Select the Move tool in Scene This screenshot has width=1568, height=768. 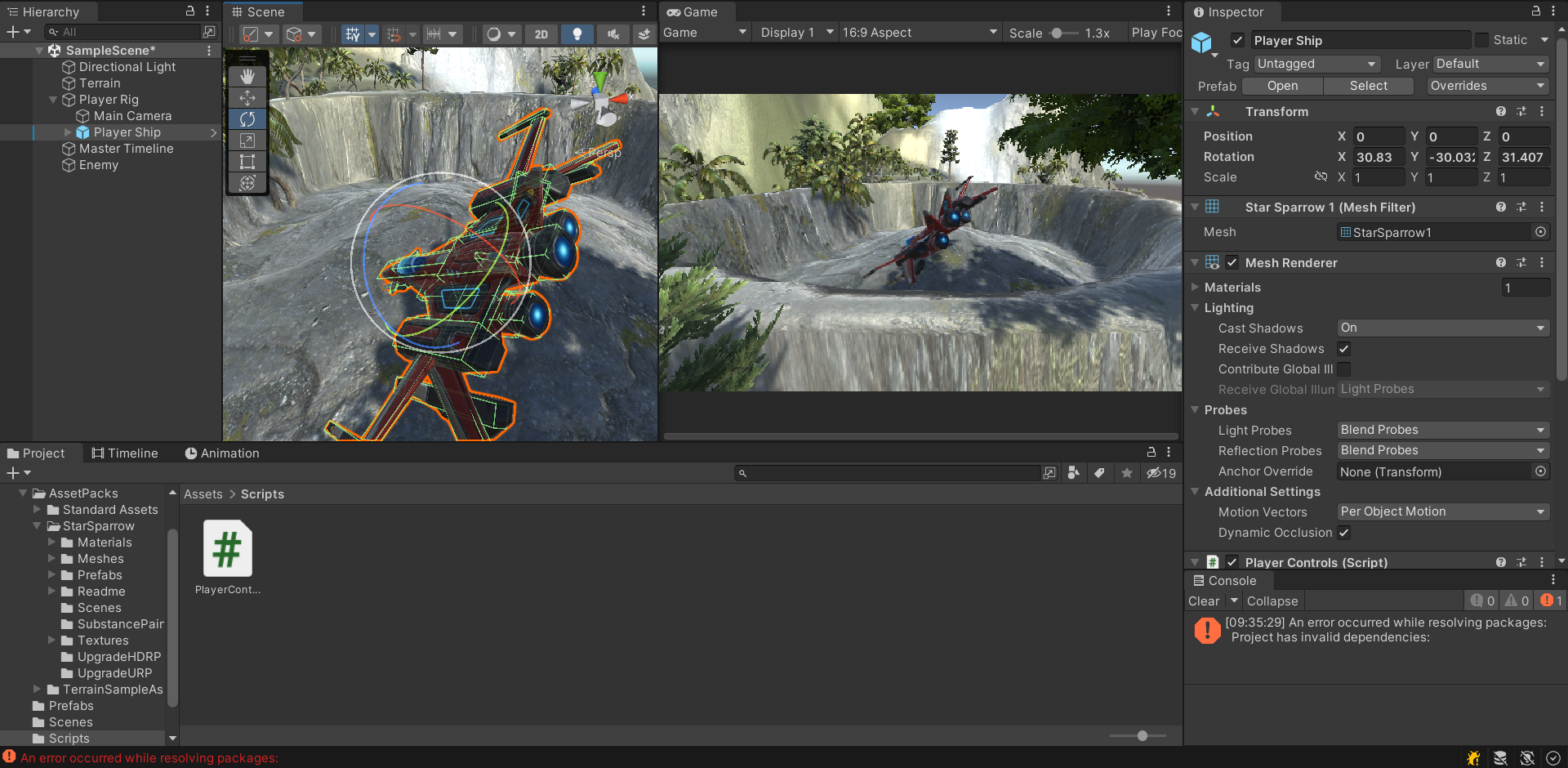point(247,98)
